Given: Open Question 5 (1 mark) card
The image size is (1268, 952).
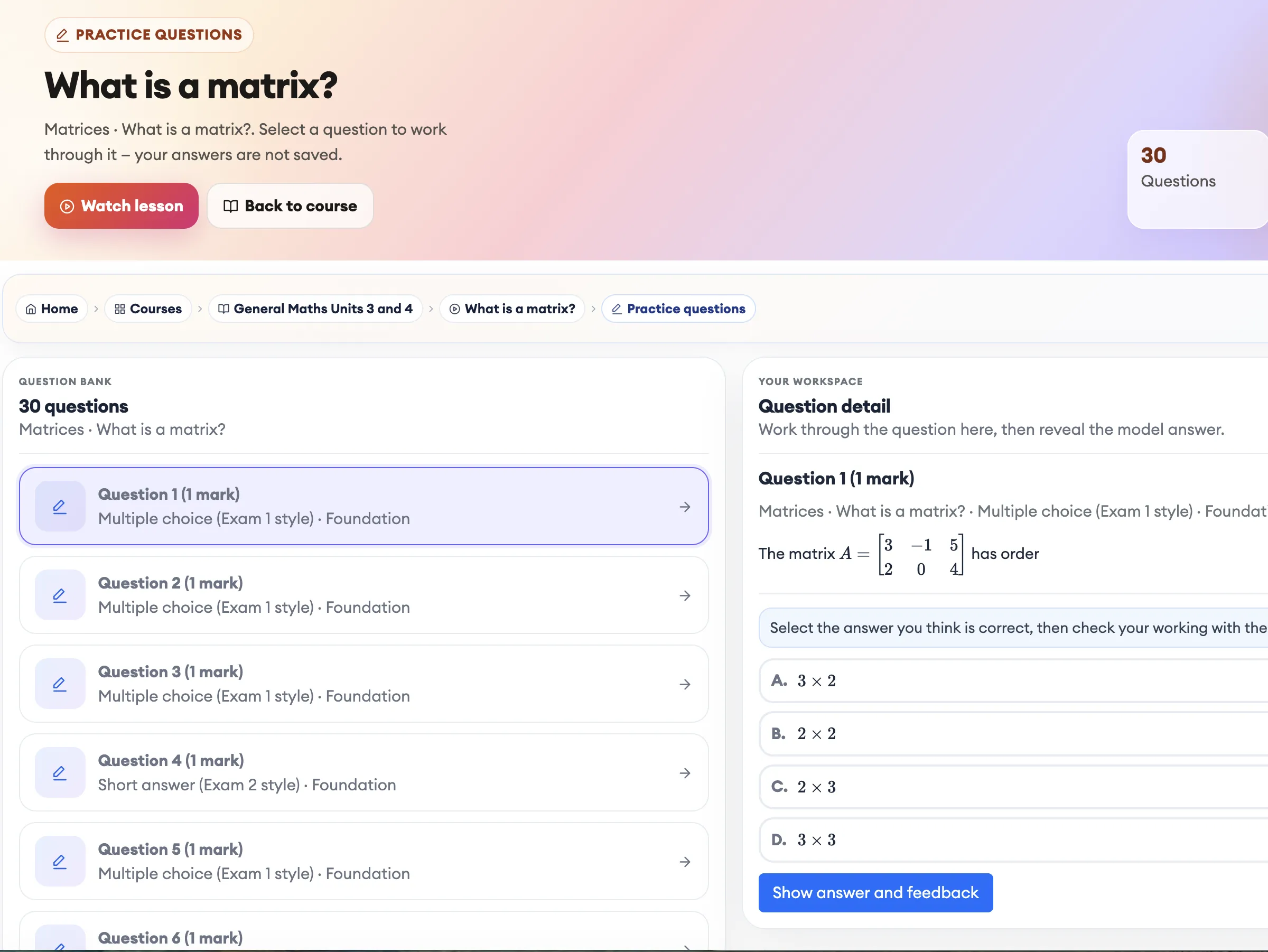Looking at the screenshot, I should pyautogui.click(x=364, y=862).
